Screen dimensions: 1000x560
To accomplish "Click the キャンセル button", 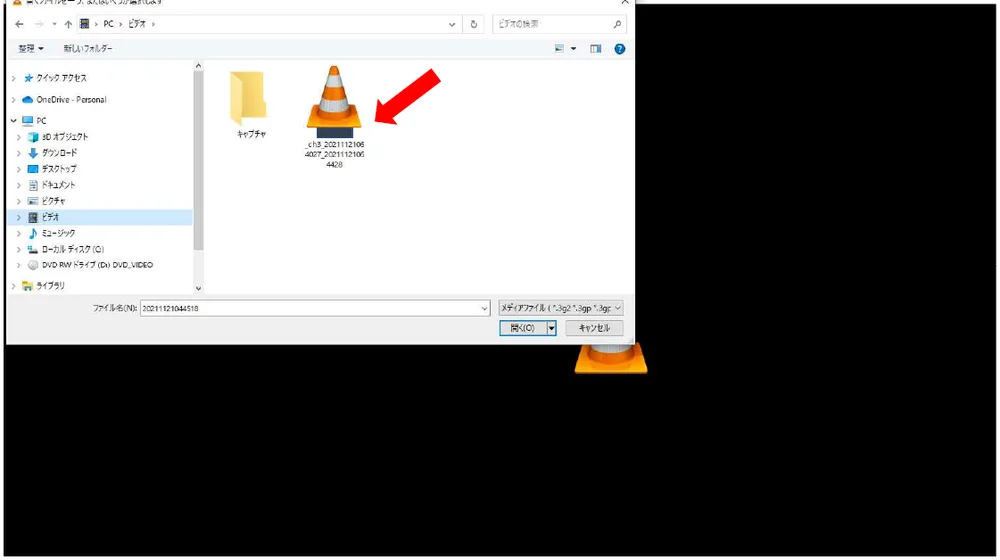I will tap(594, 328).
